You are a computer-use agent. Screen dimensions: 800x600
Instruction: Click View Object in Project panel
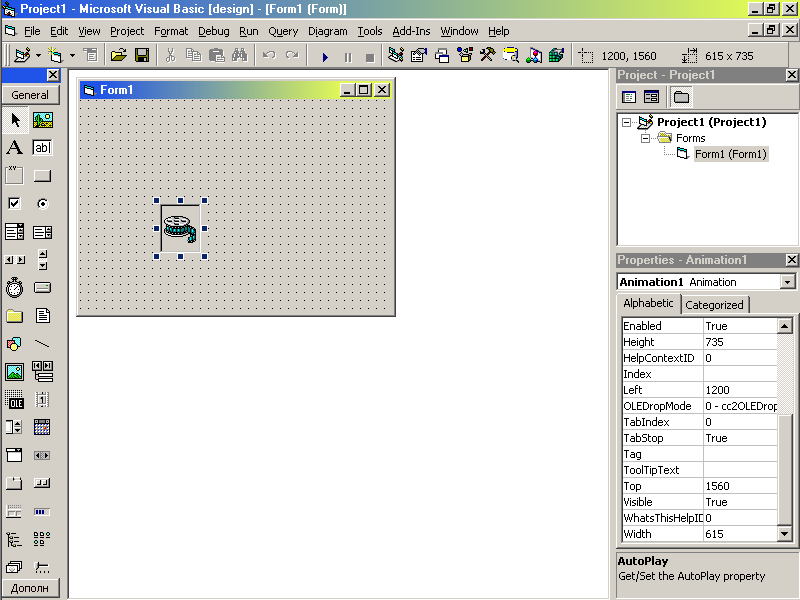tap(651, 97)
